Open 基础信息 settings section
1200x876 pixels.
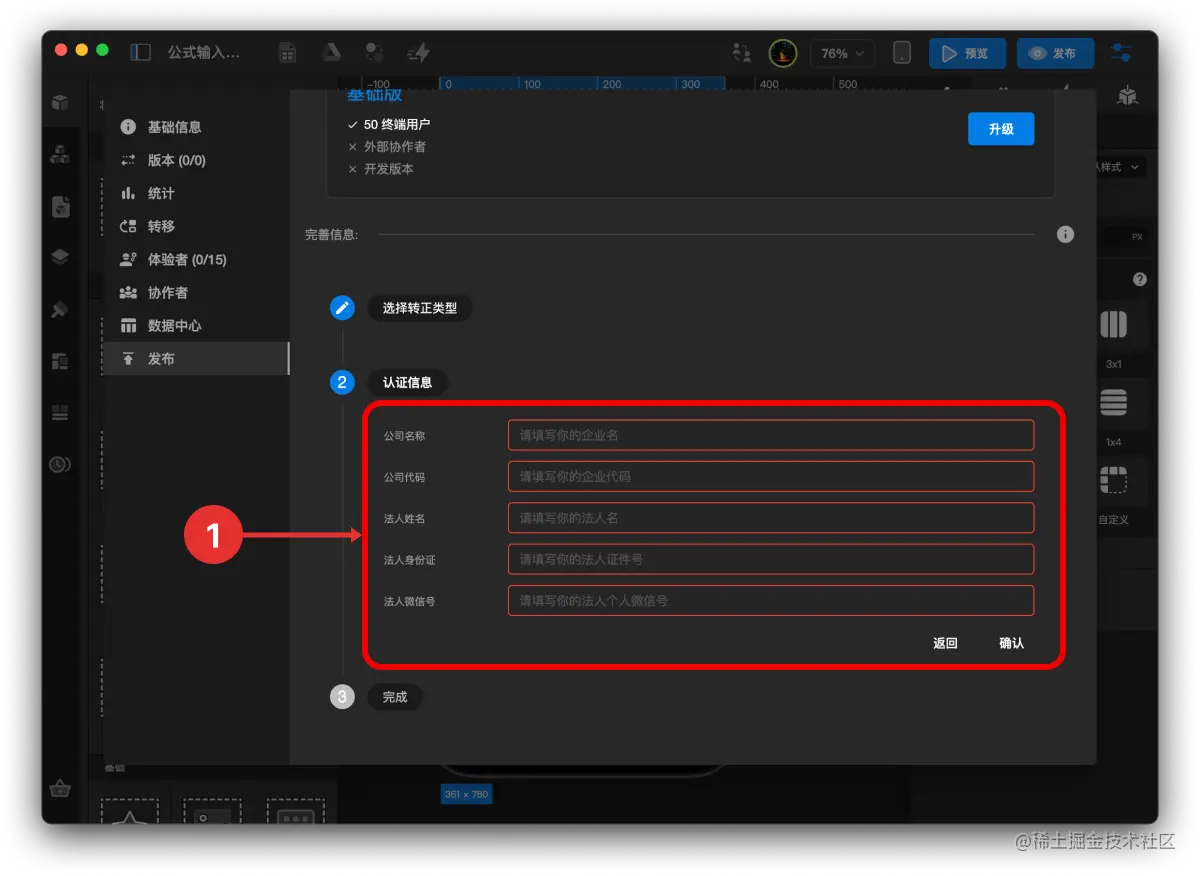[x=196, y=127]
